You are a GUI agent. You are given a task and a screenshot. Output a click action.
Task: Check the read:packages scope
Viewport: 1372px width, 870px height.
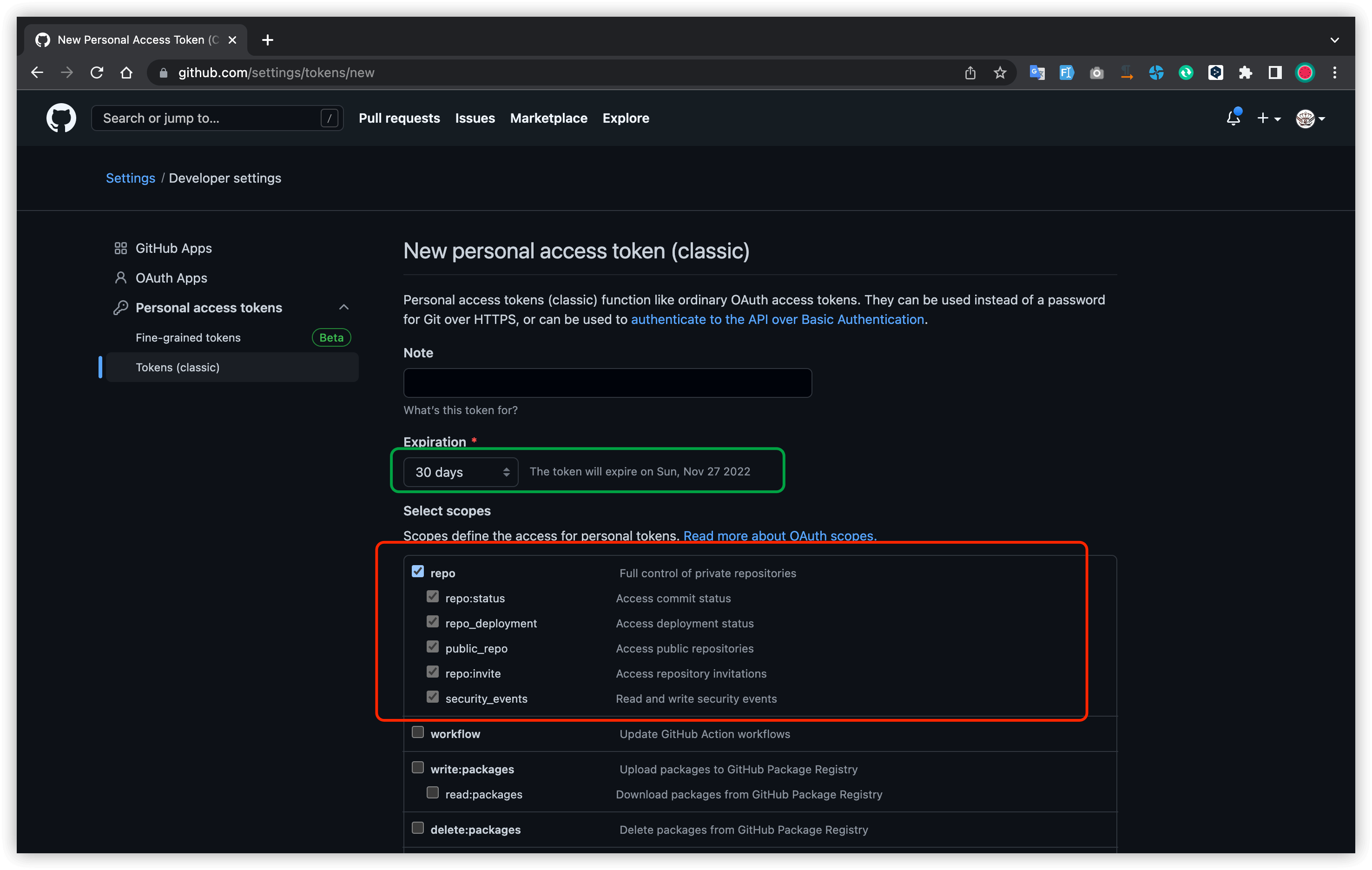[432, 792]
